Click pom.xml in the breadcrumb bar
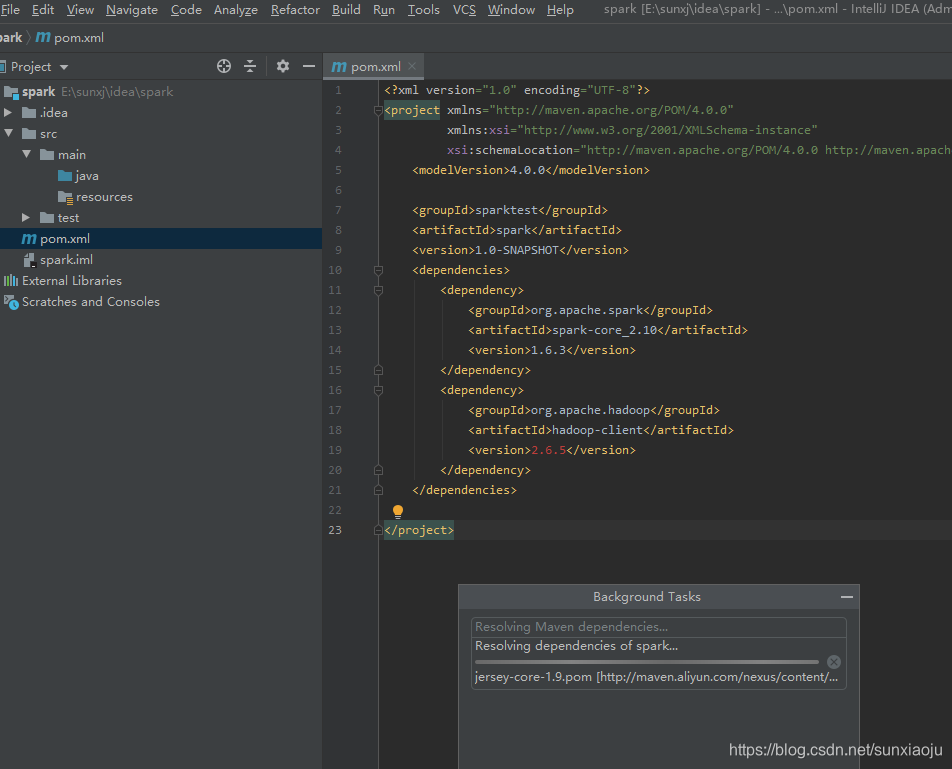 [x=70, y=38]
